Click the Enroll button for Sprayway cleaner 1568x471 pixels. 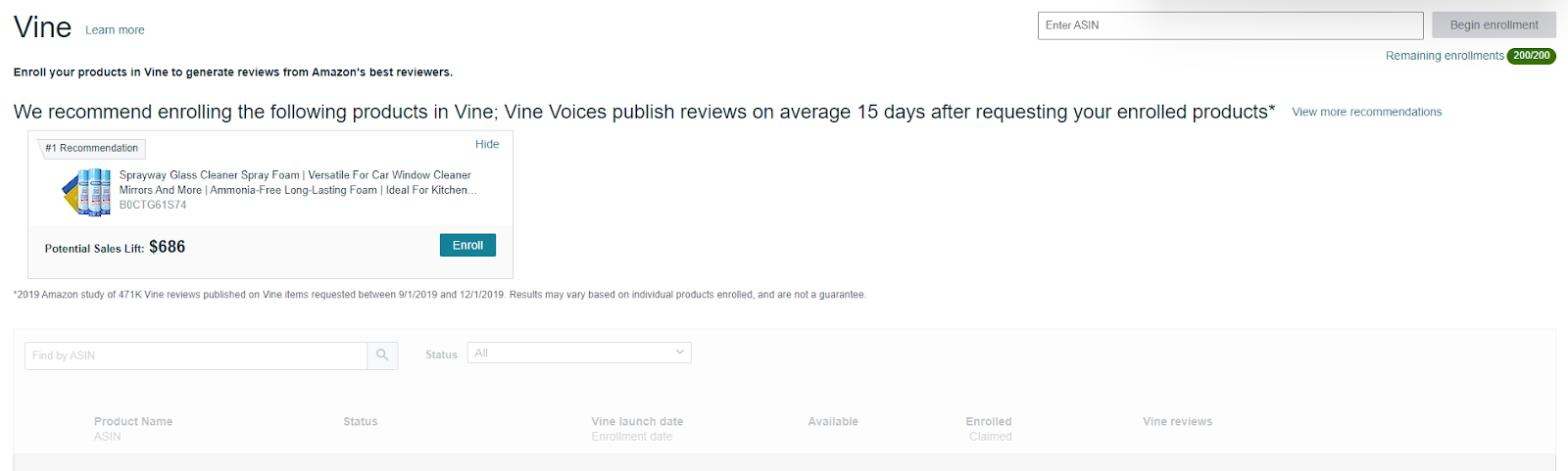[467, 245]
